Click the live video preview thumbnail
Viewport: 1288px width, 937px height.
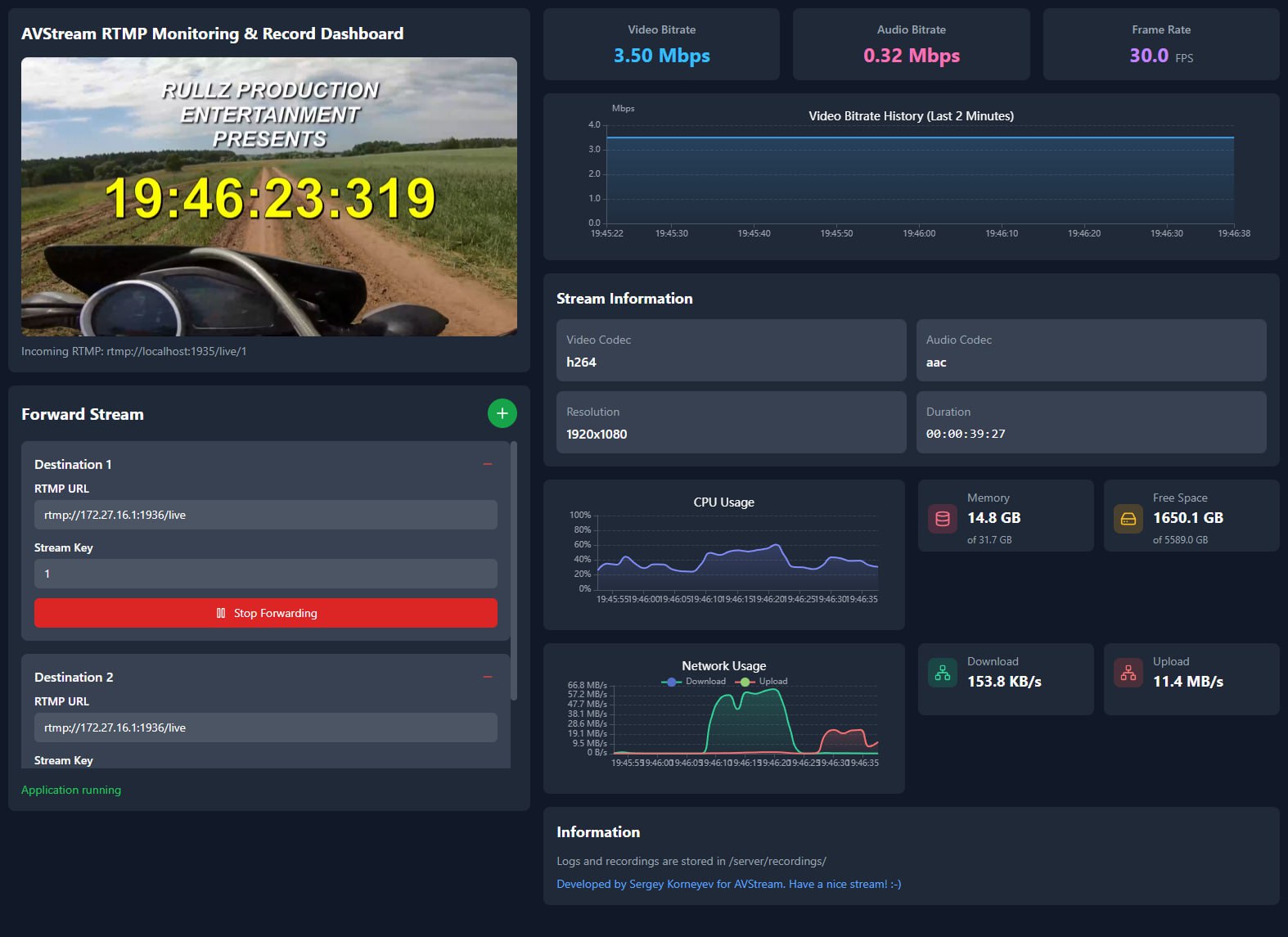coord(268,196)
